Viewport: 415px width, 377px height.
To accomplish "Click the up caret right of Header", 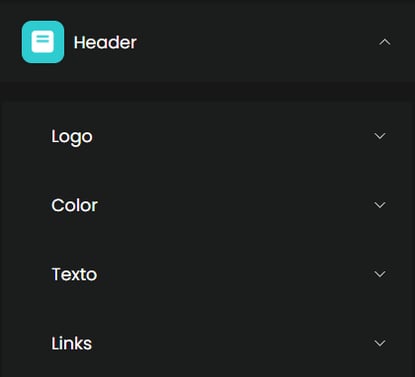I will pyautogui.click(x=385, y=42).
